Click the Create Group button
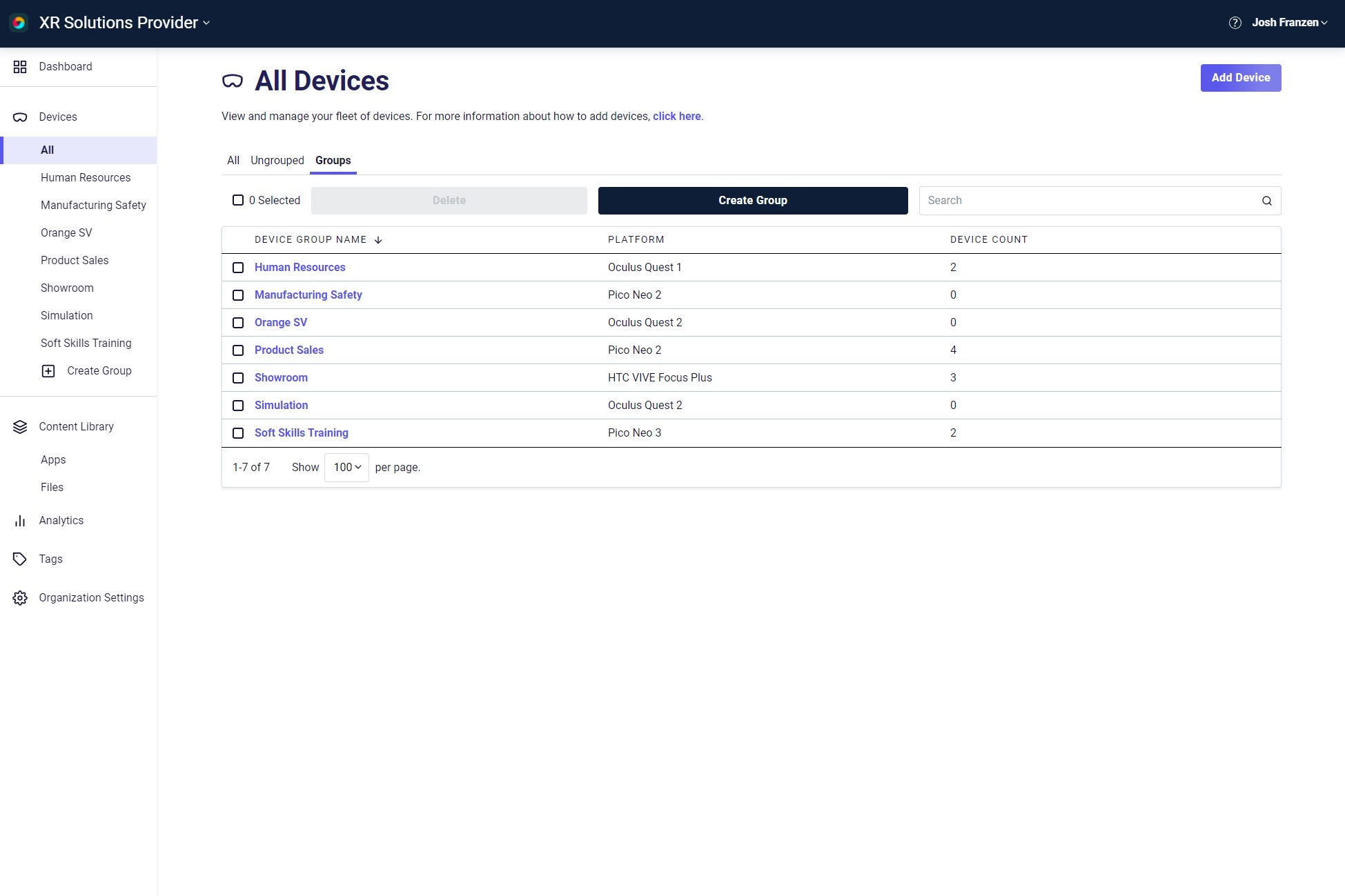Viewport: 1345px width, 896px height. point(752,200)
